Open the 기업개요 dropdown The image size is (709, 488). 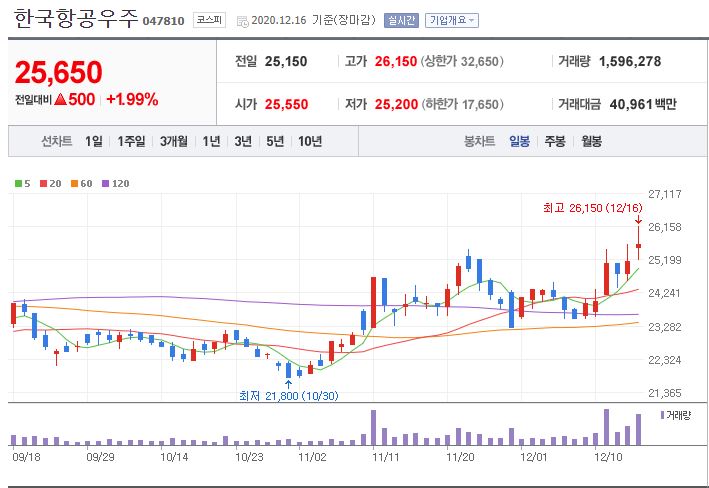point(452,20)
